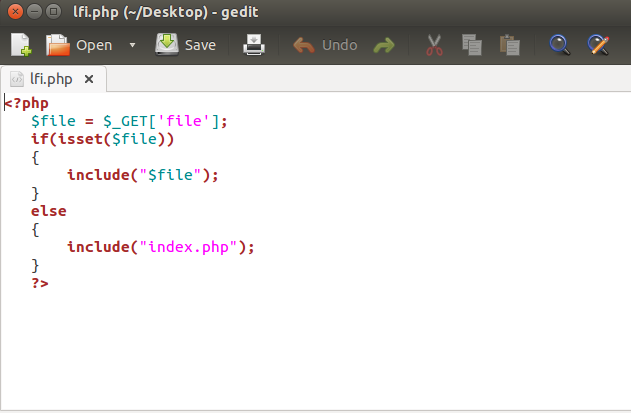
Task: Click the "else" keyword
Action: point(49,211)
